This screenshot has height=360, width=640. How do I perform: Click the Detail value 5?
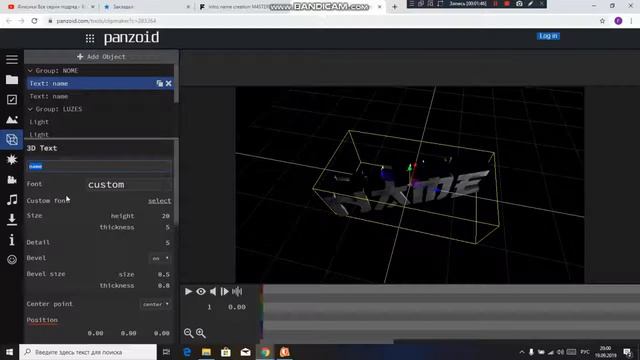(x=167, y=243)
